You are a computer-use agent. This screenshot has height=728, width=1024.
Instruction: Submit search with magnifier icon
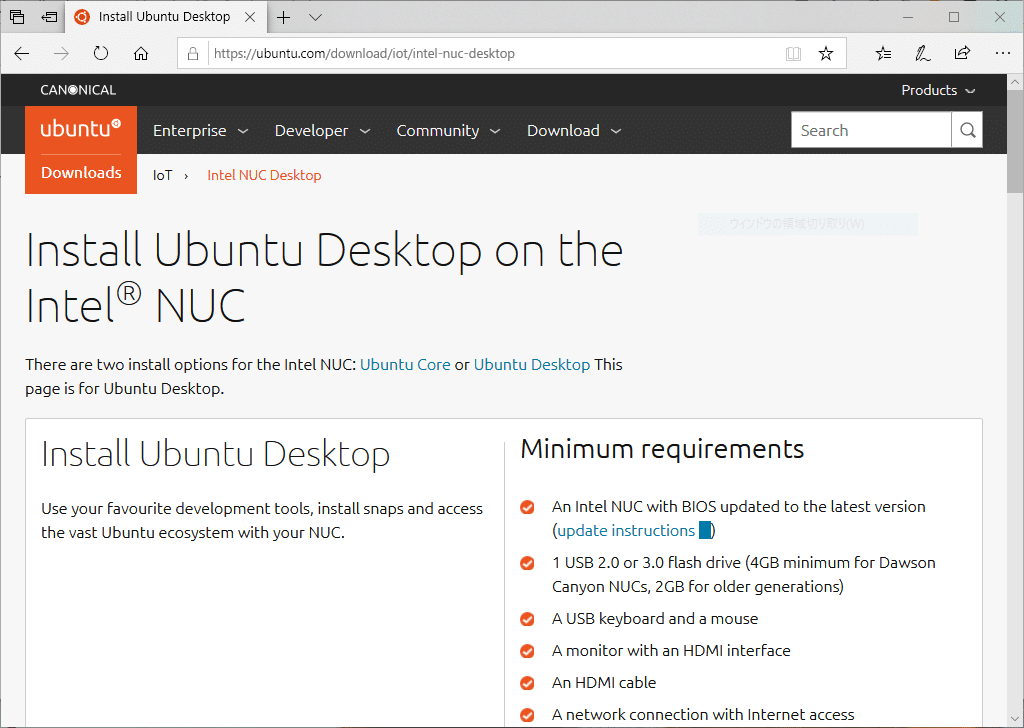coord(968,130)
